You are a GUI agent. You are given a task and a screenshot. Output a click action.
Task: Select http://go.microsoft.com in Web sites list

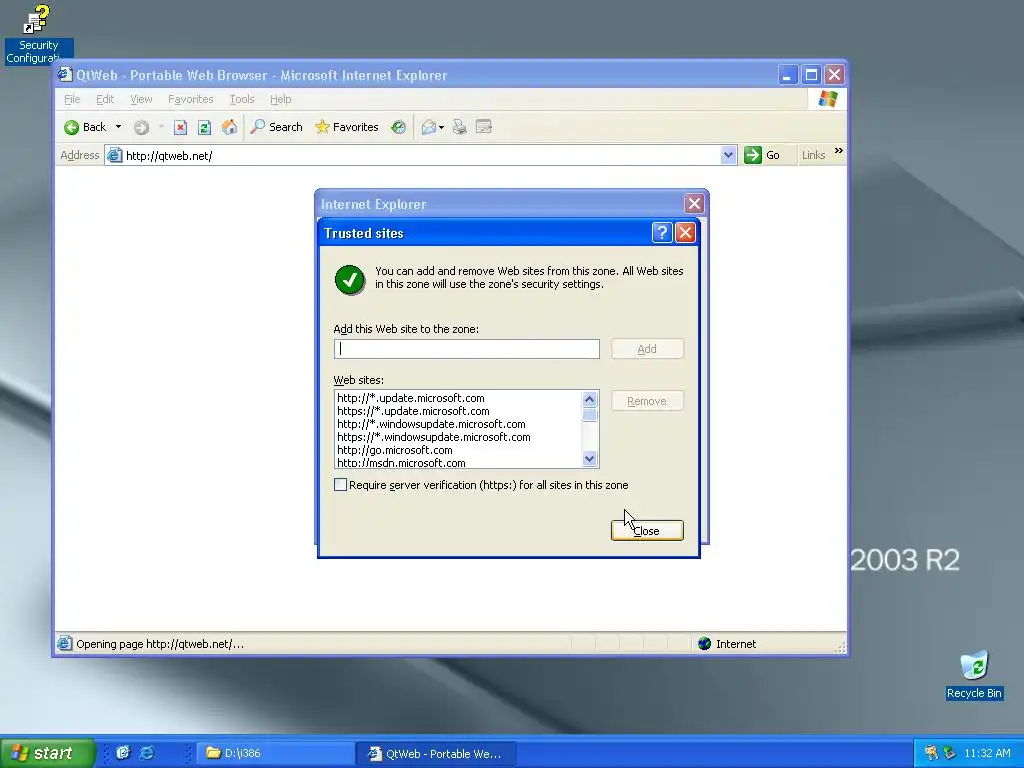394,450
